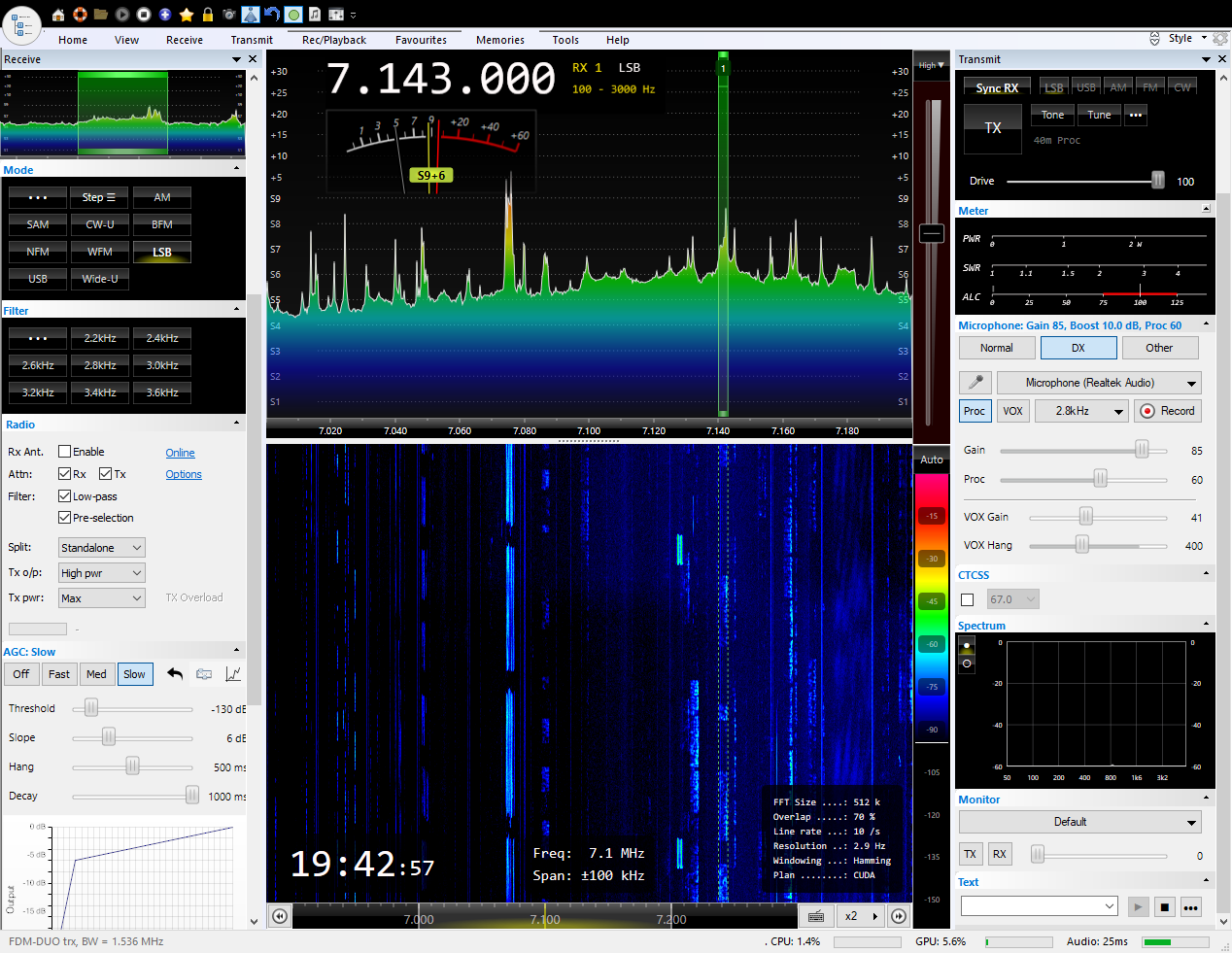Enable the Rx Ant. checkbox
Viewport: 1232px width, 953px height.
click(65, 452)
